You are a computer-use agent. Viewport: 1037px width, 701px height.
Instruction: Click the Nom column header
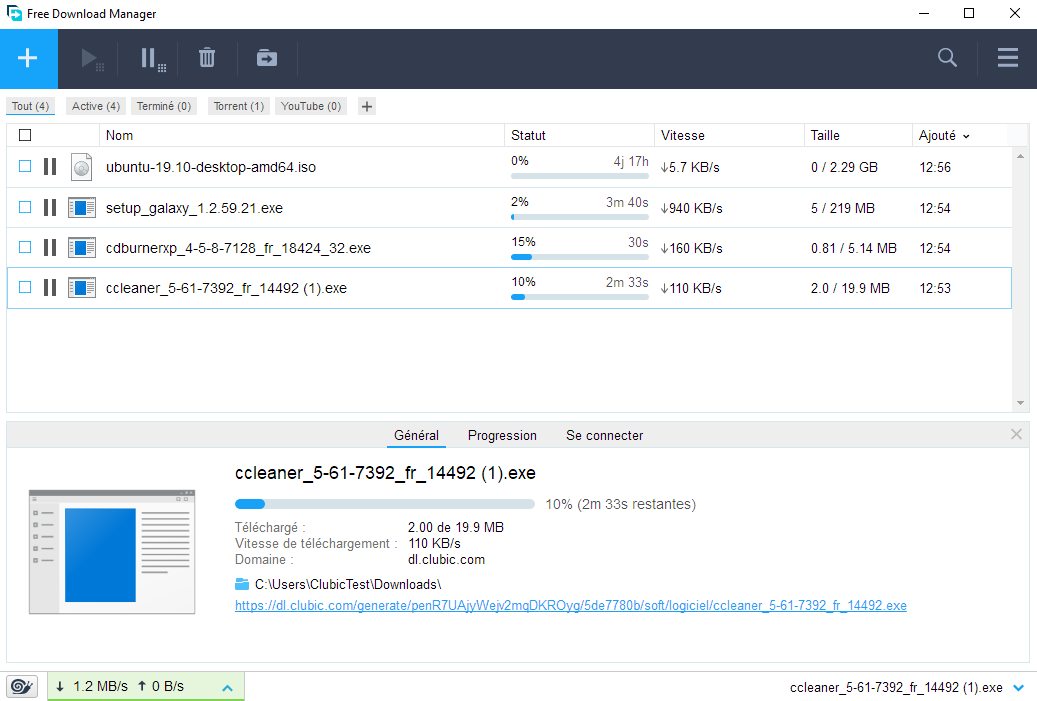click(x=302, y=136)
